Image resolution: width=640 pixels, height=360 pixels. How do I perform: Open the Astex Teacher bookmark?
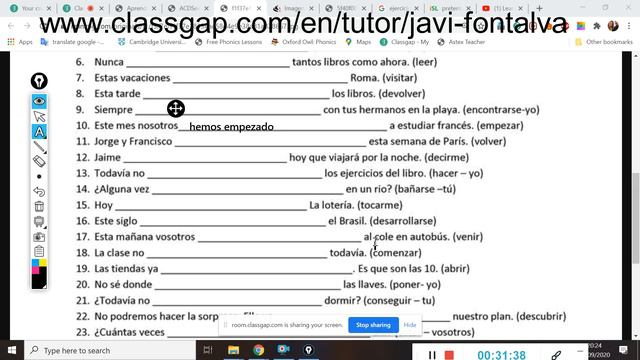[x=461, y=42]
